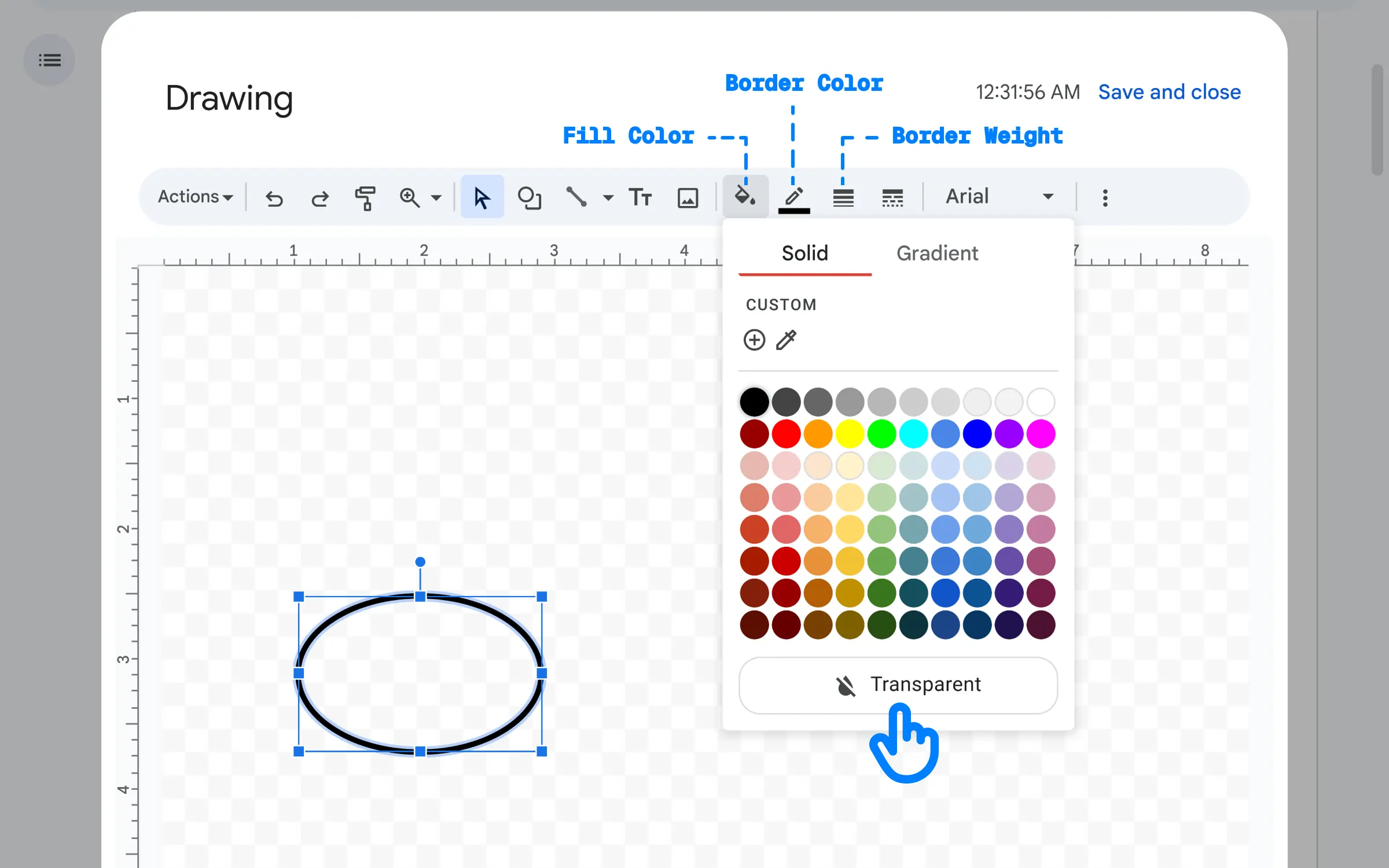The width and height of the screenshot is (1389, 868).
Task: Click the custom color picker eyedropper
Action: tap(787, 340)
